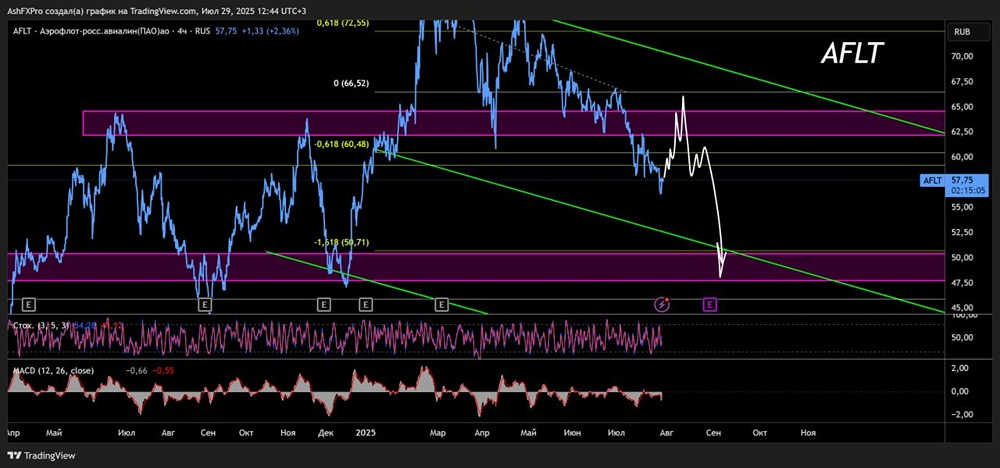Click the Июл 2024 label on the time axis
The height and width of the screenshot is (468, 1000).
point(126,433)
